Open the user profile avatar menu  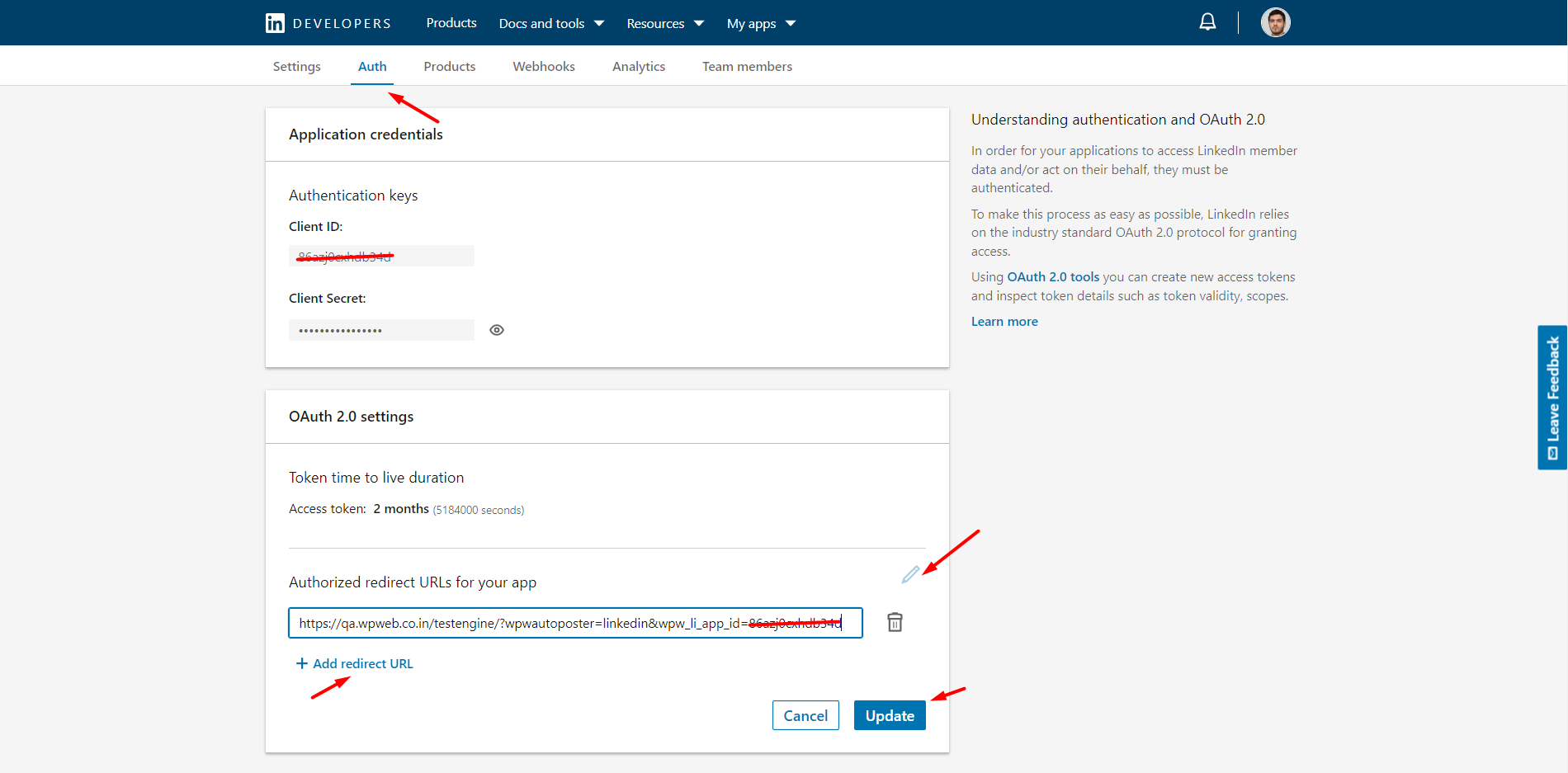1275,22
